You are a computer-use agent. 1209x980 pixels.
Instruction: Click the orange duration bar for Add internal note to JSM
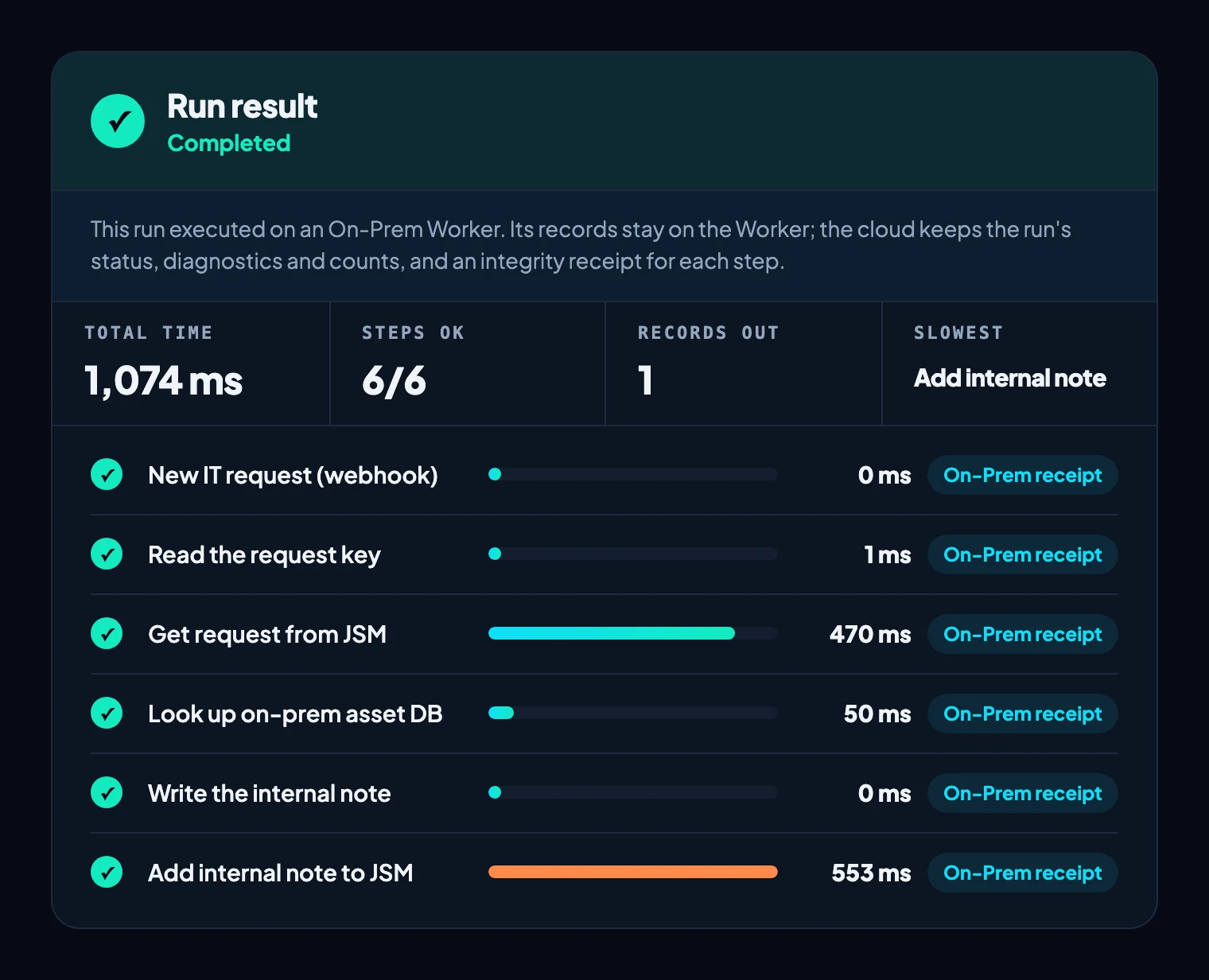[x=633, y=872]
